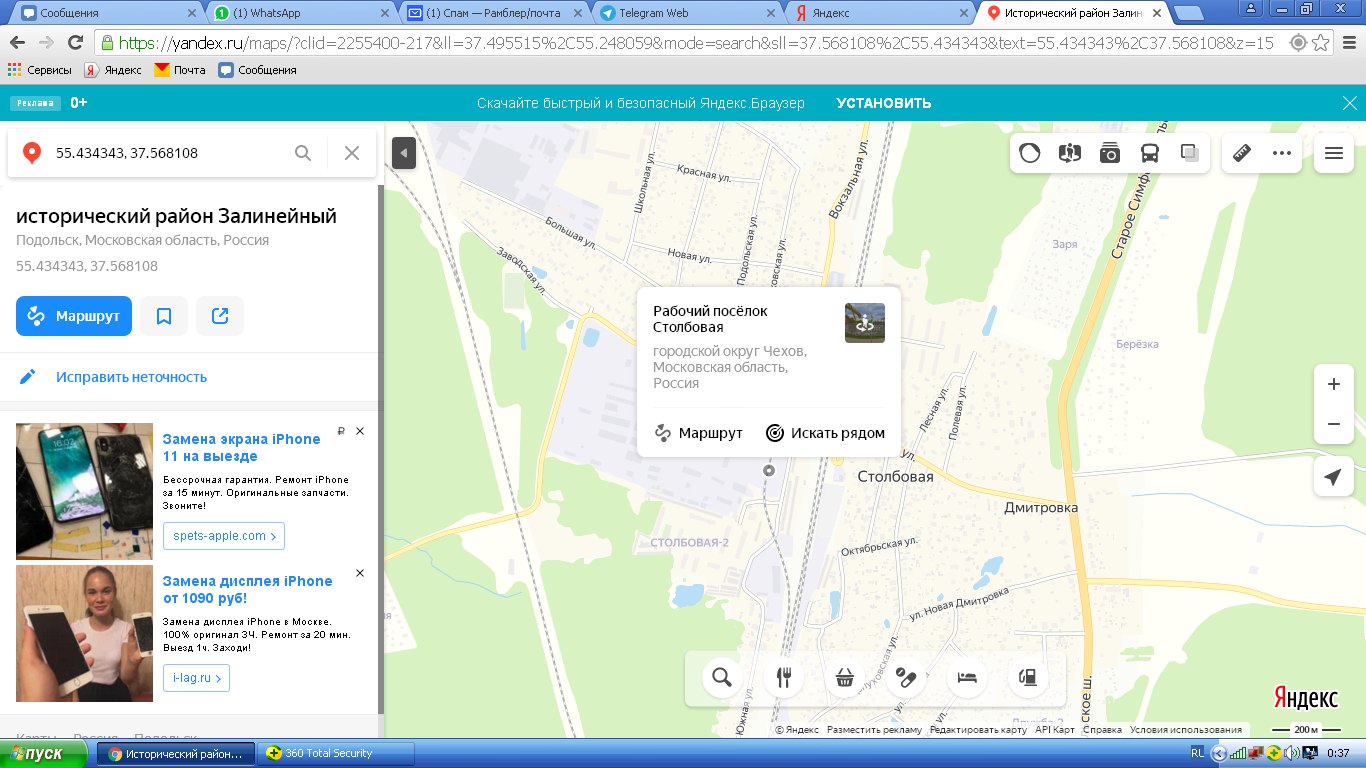Close the Yandex Browser ad banner

(x=1348, y=103)
